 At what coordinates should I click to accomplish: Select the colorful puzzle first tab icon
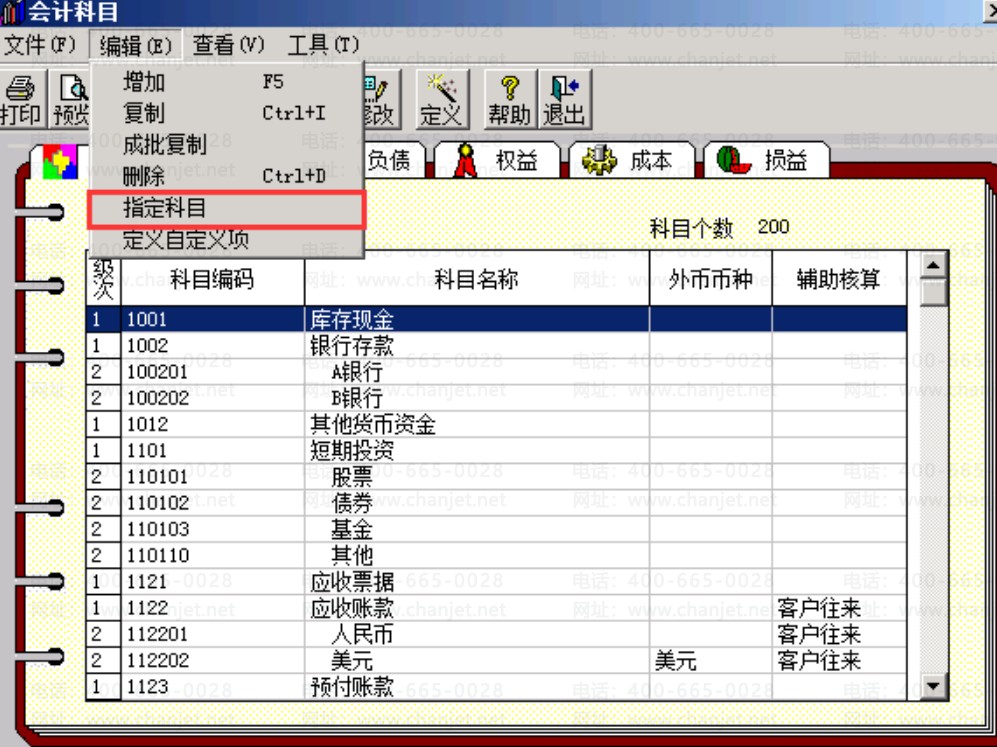(x=59, y=161)
